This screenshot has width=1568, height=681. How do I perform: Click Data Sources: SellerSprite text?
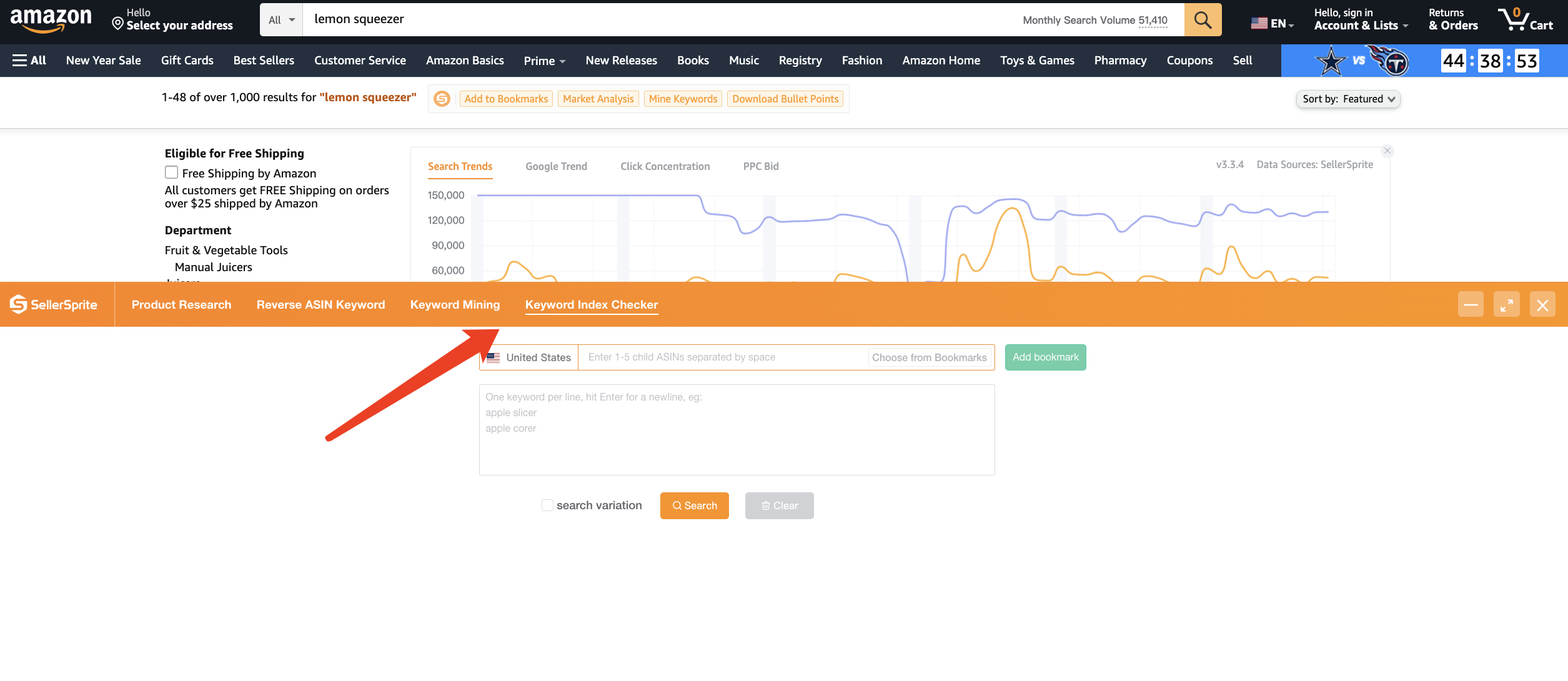(x=1315, y=164)
